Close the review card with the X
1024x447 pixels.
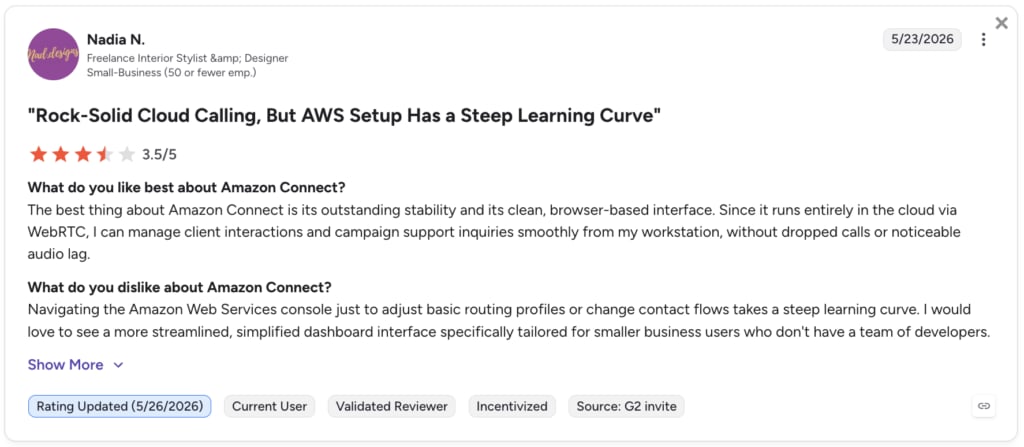point(1001,24)
